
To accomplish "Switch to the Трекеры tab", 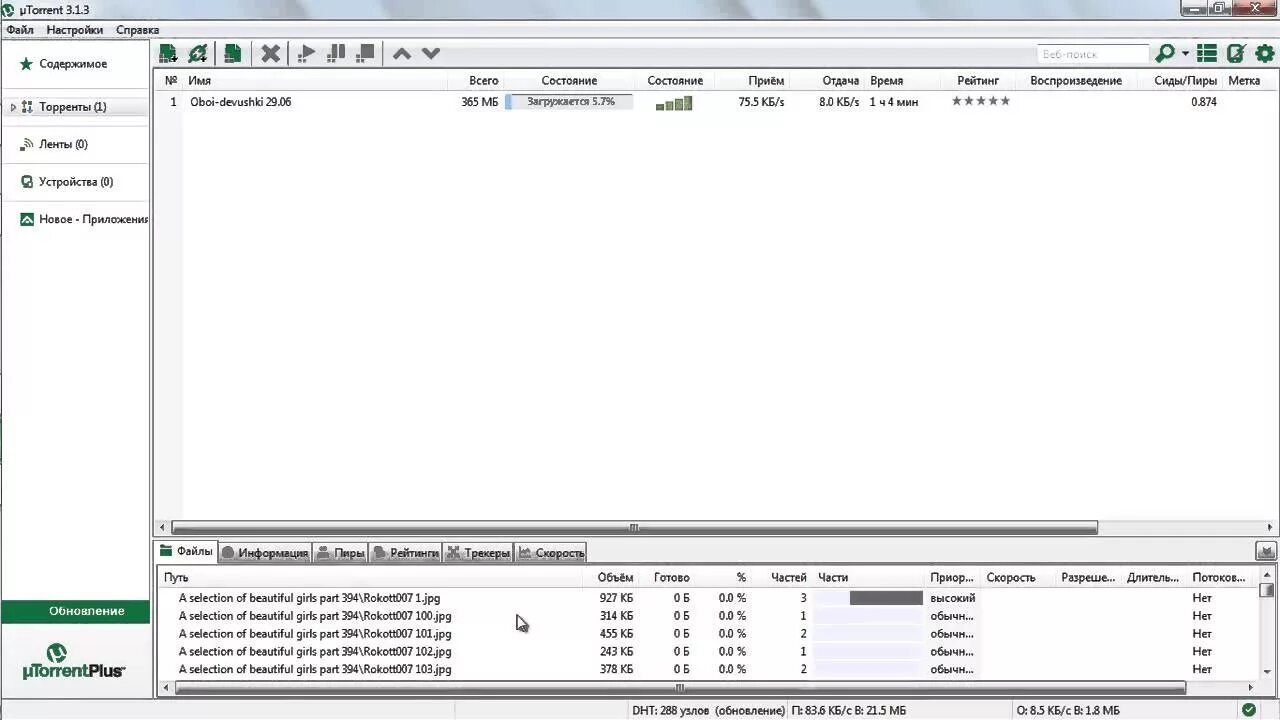I will pyautogui.click(x=478, y=553).
